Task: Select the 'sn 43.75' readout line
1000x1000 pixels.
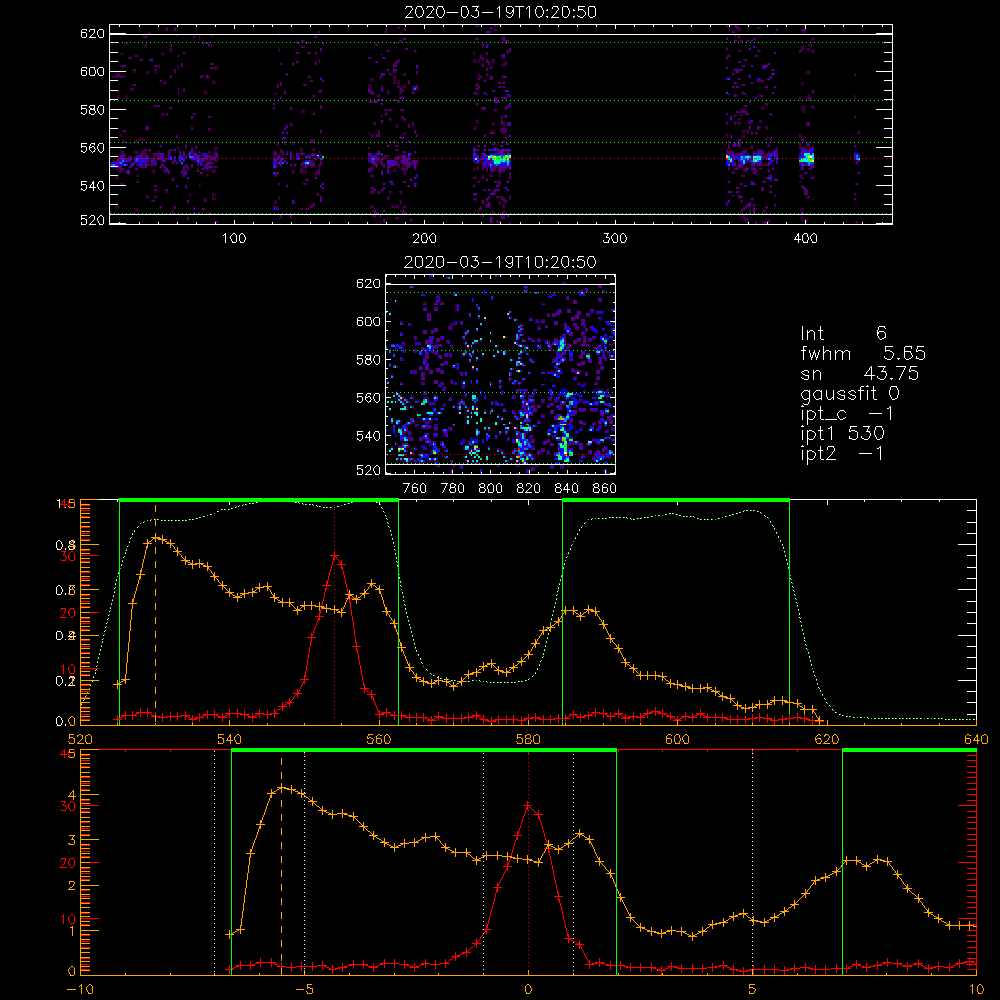Action: 860,373
